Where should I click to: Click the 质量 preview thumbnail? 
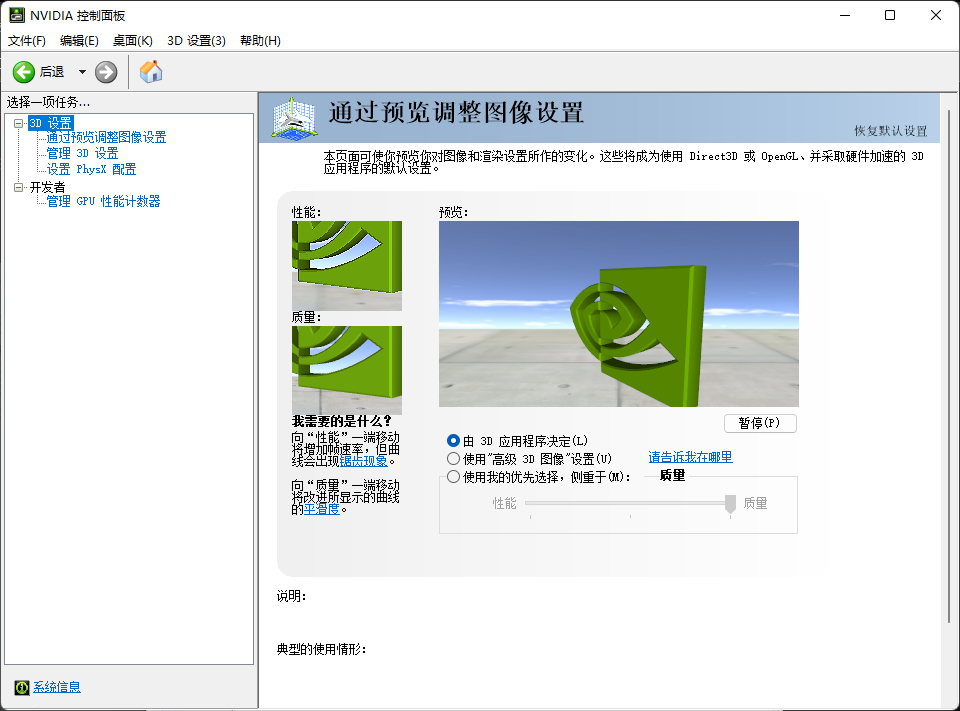346,370
